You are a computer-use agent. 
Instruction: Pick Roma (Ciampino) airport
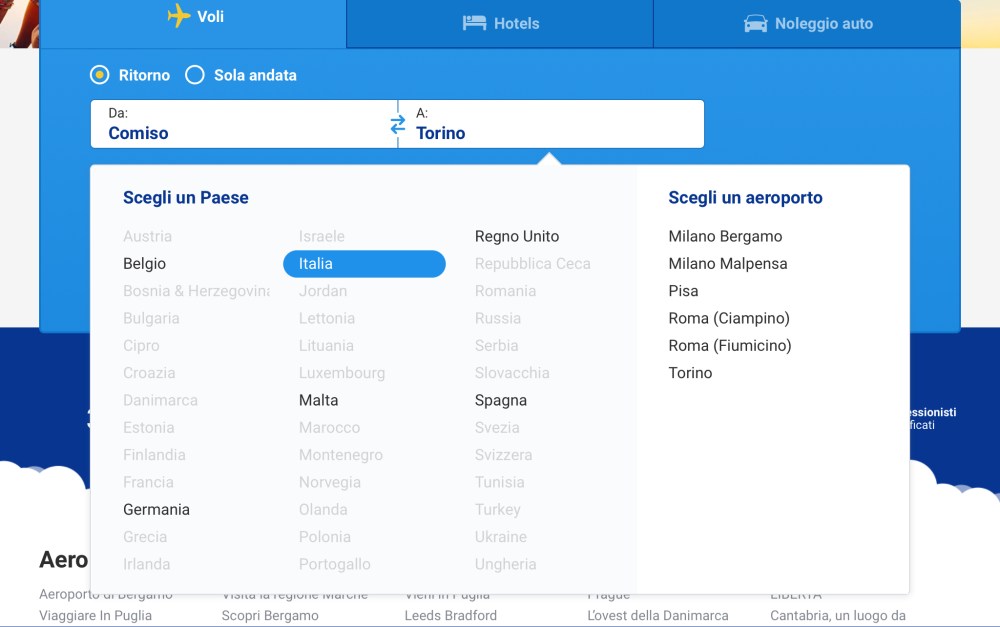tap(728, 318)
